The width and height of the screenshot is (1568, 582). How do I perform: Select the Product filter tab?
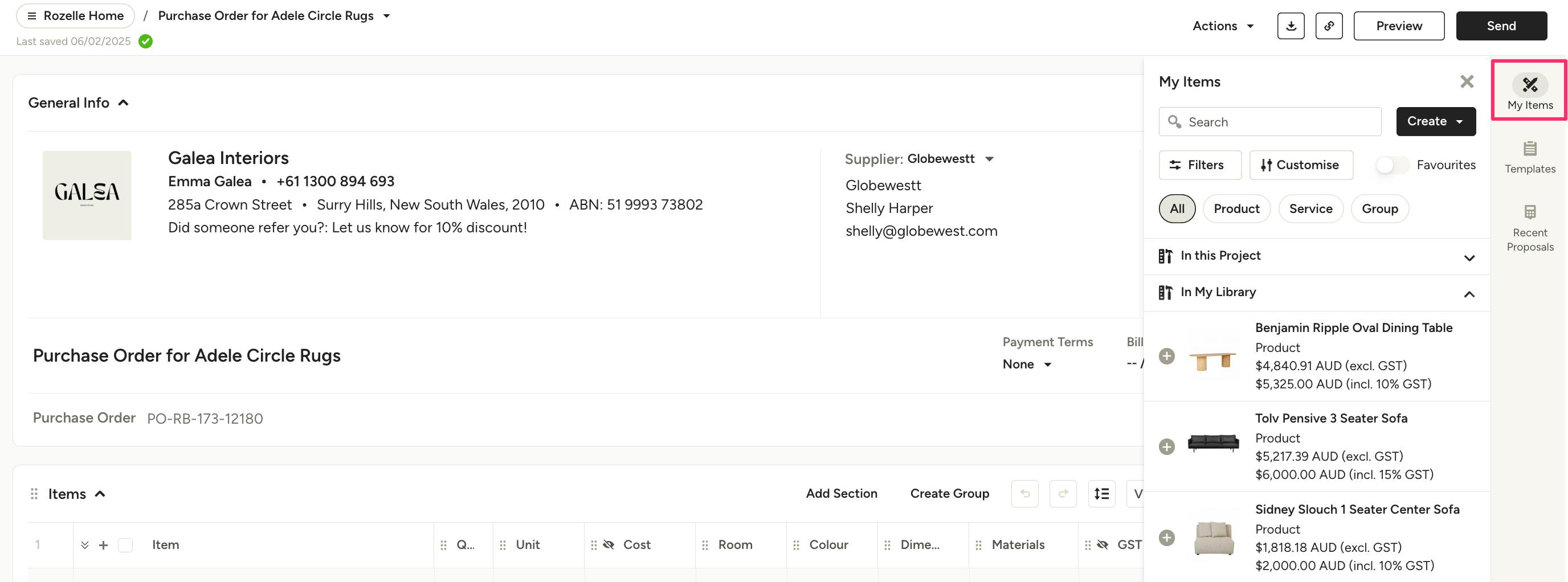[x=1236, y=208]
